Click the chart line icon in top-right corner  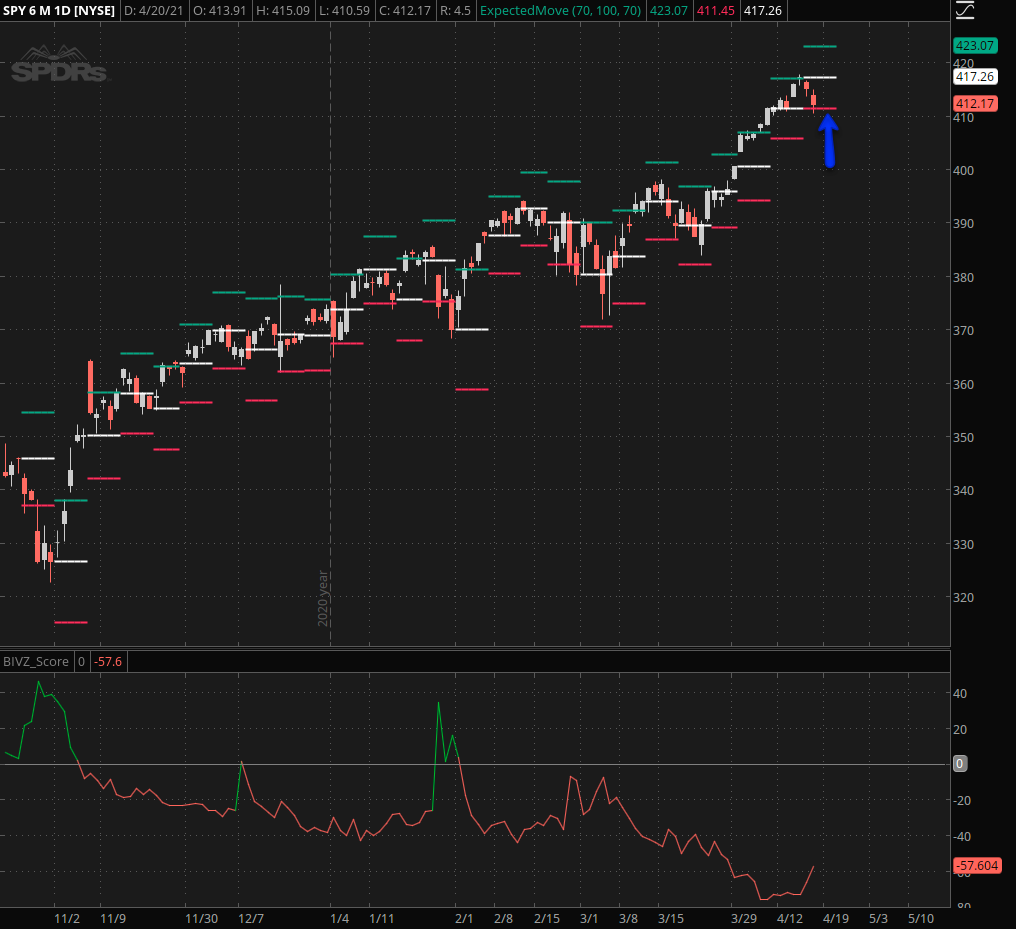coord(964,11)
